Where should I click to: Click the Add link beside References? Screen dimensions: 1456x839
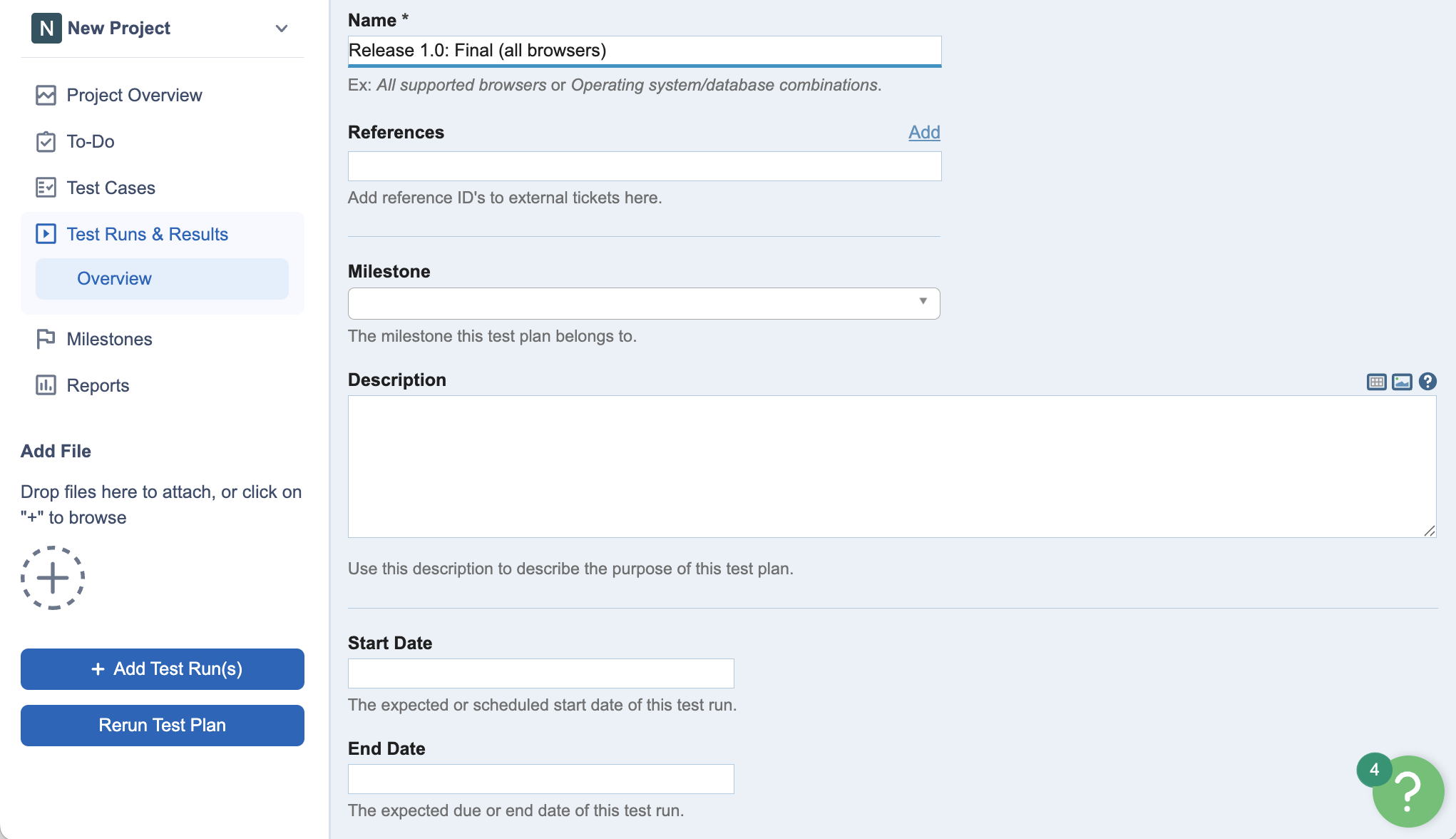pos(924,133)
